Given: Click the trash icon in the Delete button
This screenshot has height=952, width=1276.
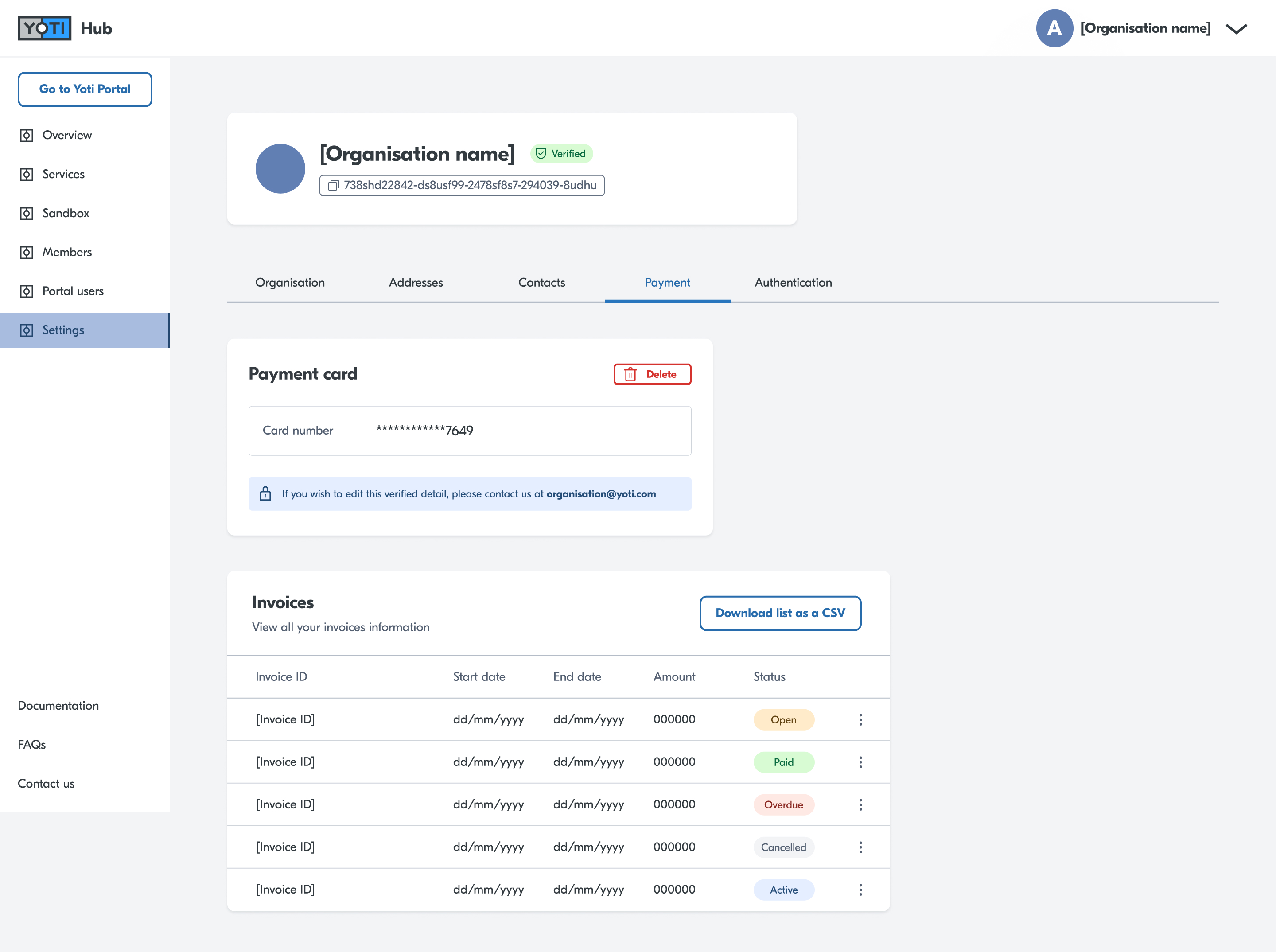Looking at the screenshot, I should [630, 375].
